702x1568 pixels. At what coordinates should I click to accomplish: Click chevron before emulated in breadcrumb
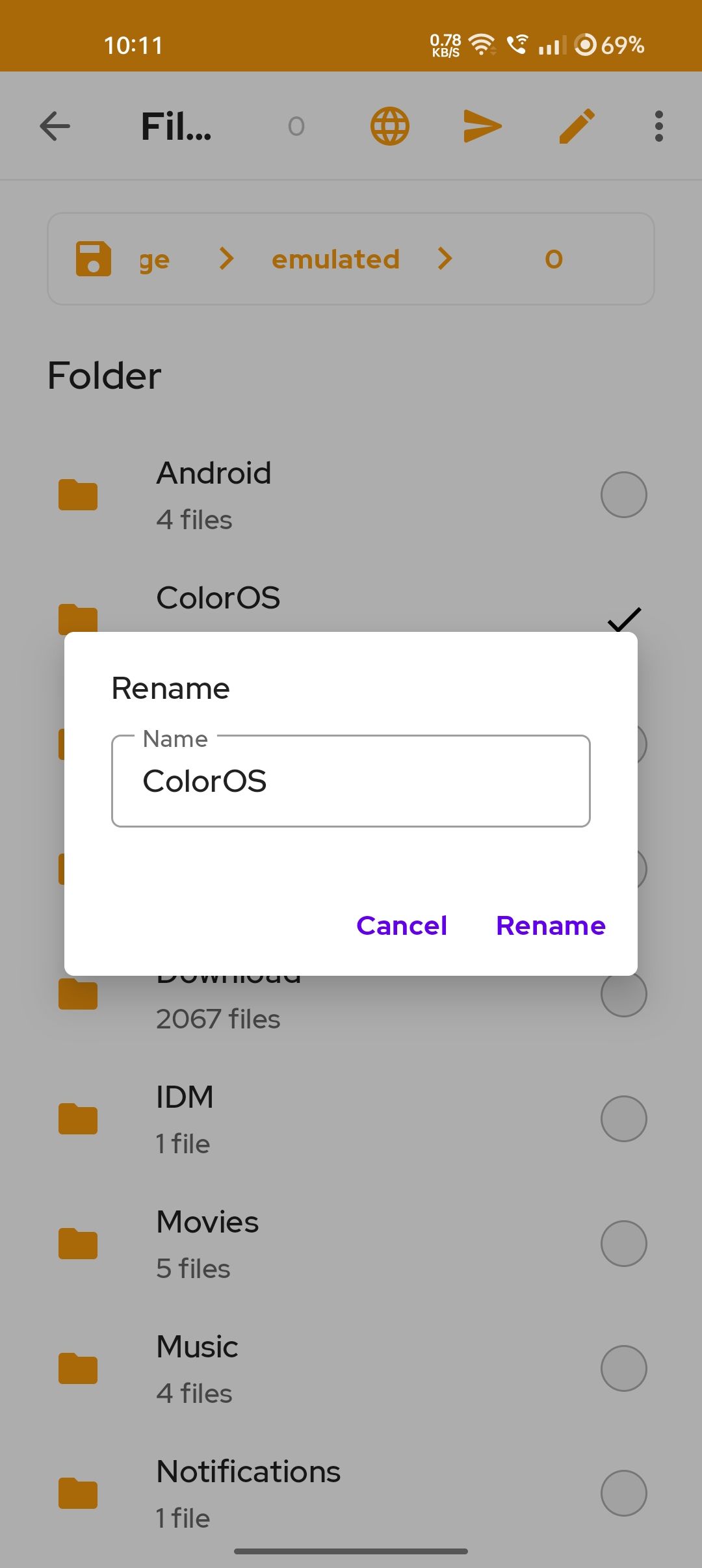[226, 259]
